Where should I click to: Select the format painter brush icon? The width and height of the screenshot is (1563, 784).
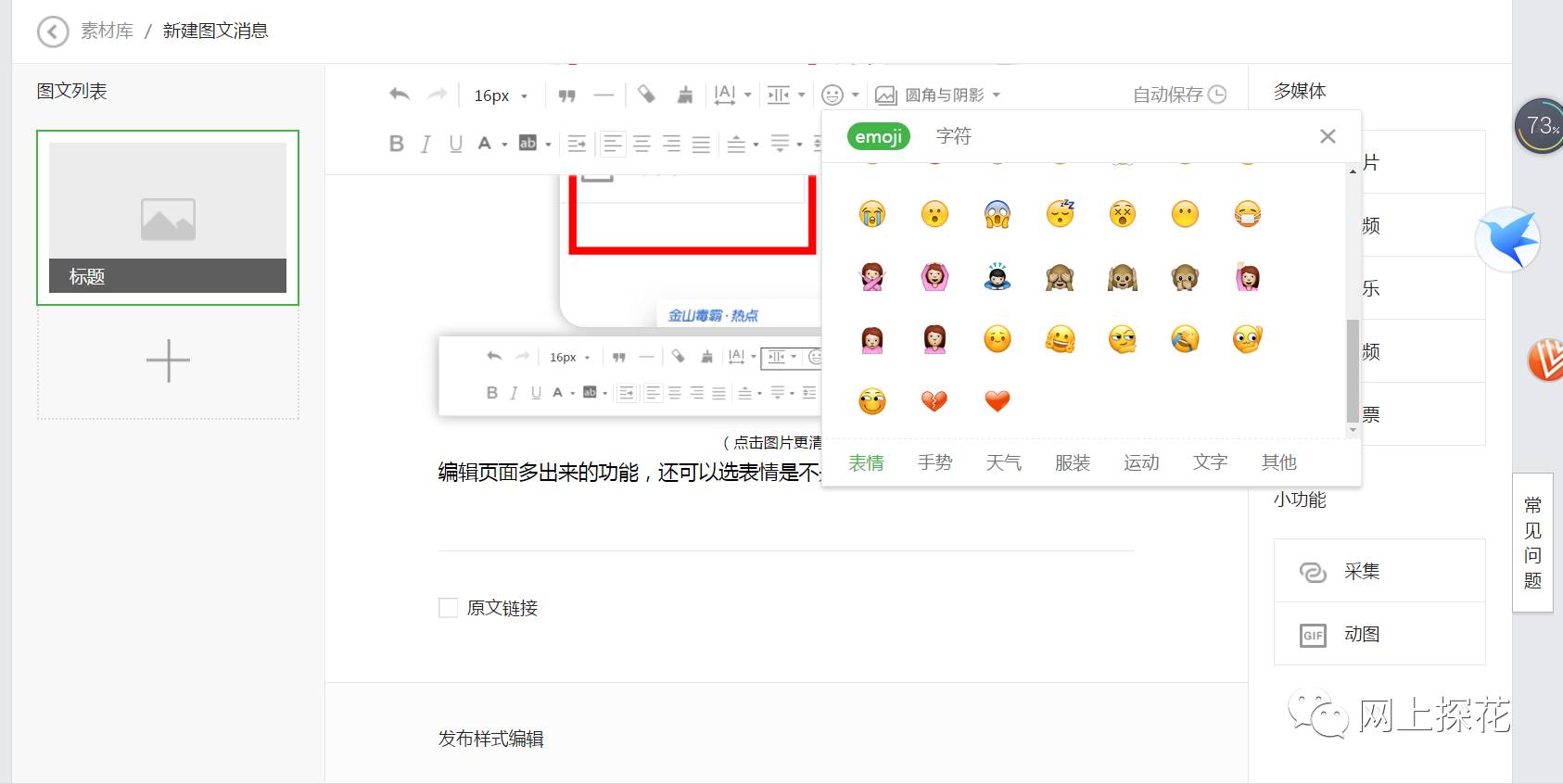(685, 95)
